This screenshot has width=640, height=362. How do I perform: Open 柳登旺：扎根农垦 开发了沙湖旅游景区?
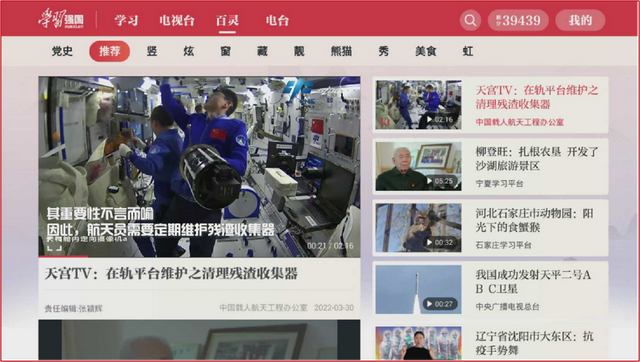(537, 159)
